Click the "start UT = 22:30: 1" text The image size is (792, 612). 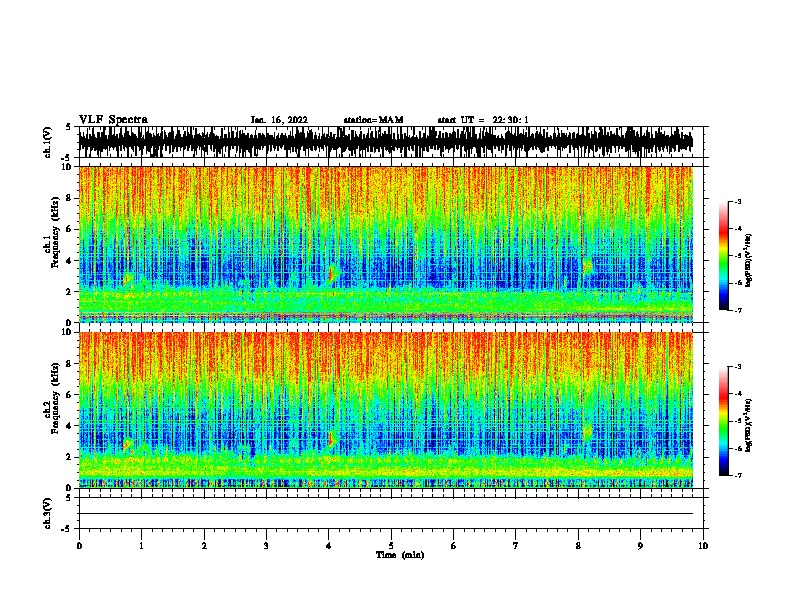click(483, 120)
